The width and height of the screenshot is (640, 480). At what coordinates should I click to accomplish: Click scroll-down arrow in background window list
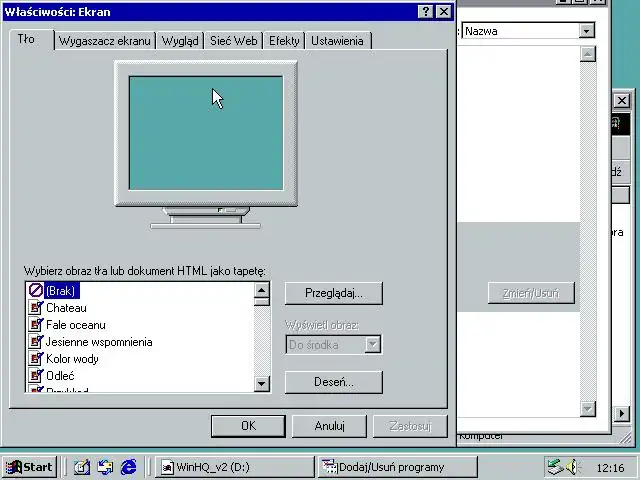(x=588, y=409)
